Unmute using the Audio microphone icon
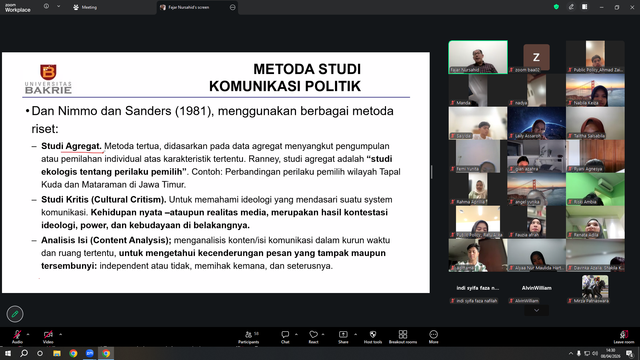Viewport: 640px width, 360px height. [17, 336]
